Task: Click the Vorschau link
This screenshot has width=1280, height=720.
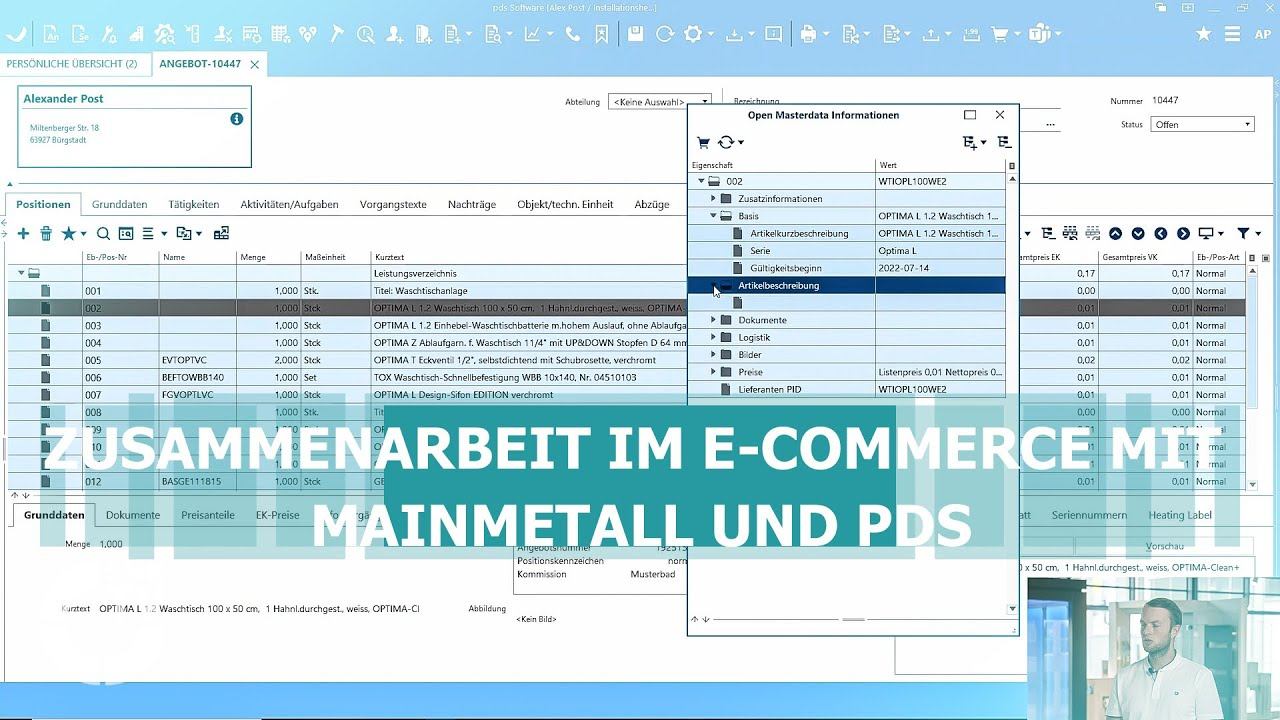Action: pos(1165,546)
